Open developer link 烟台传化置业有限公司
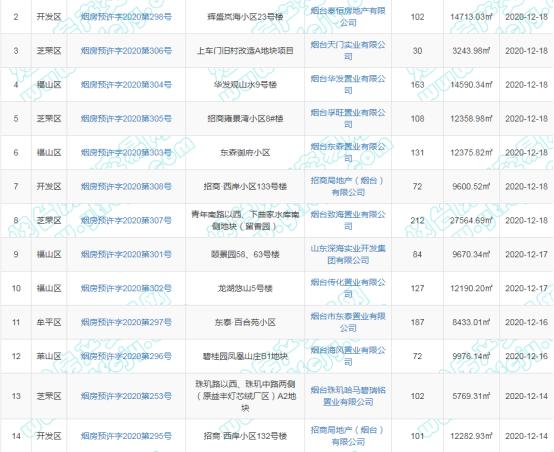This screenshot has width=554, height=452. click(x=348, y=288)
